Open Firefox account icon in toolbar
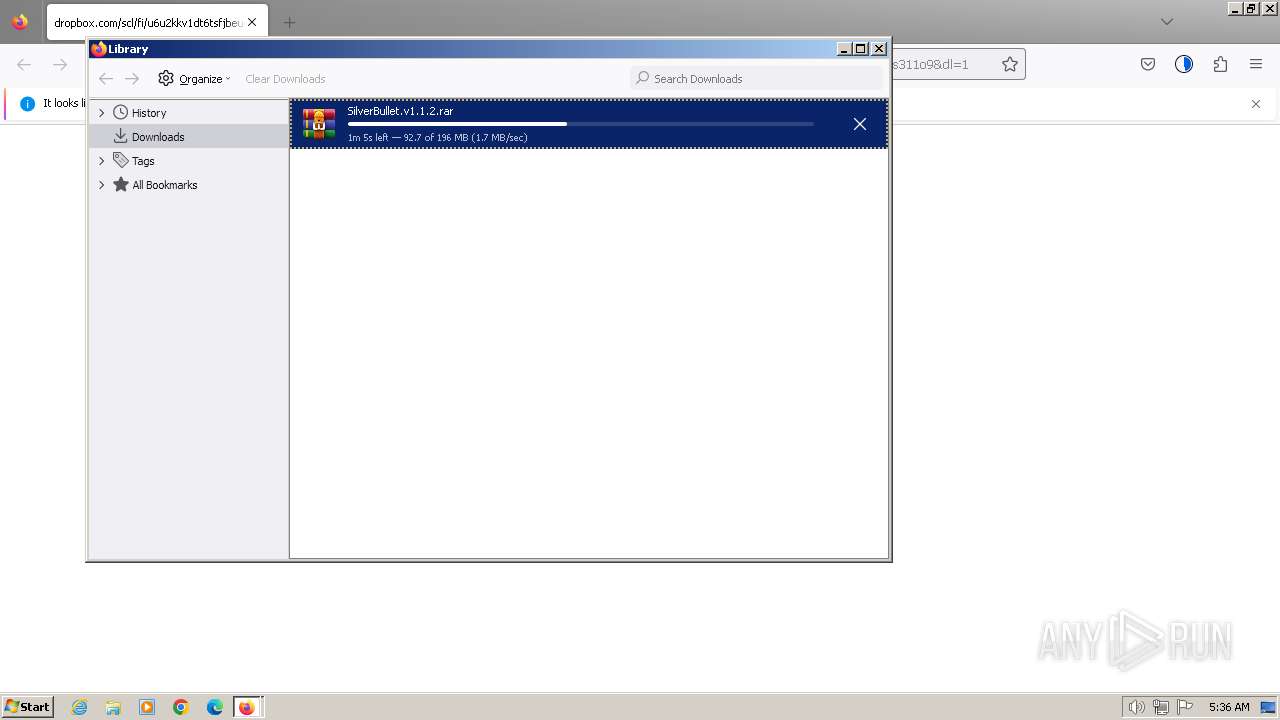The image size is (1280, 720). [1184, 64]
